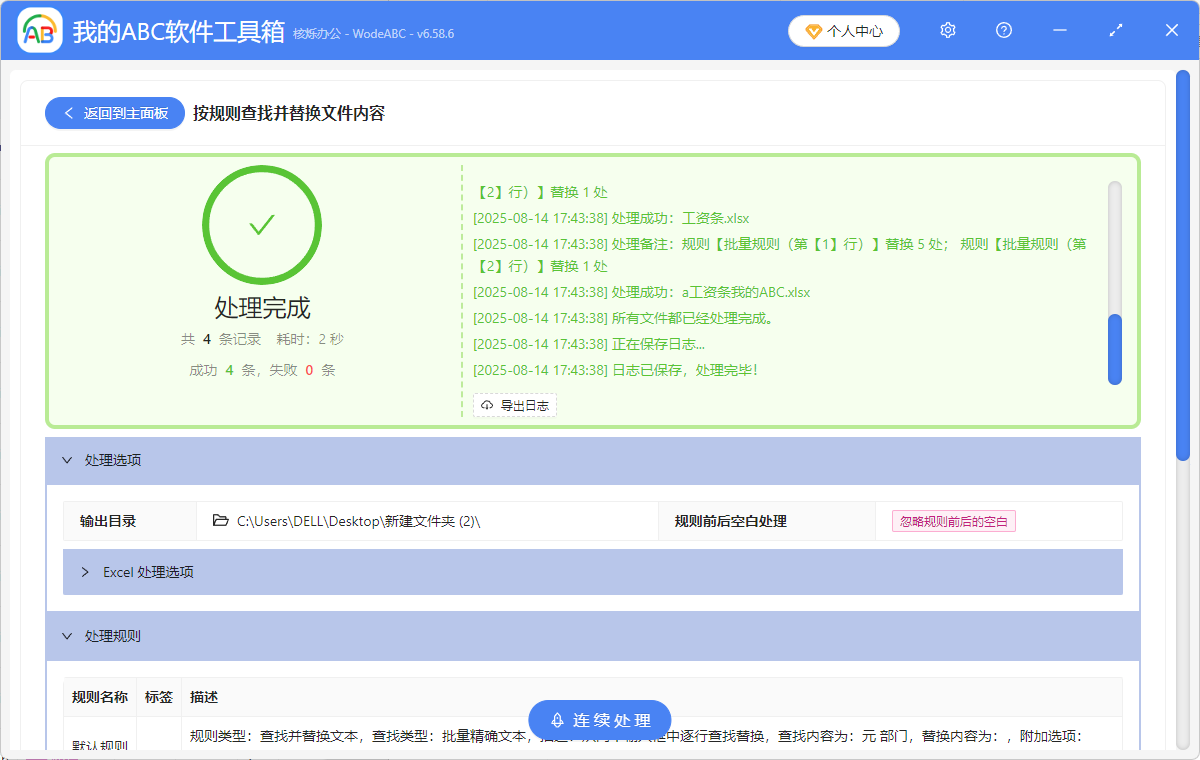Click the green checkmark completion circle

[x=262, y=224]
